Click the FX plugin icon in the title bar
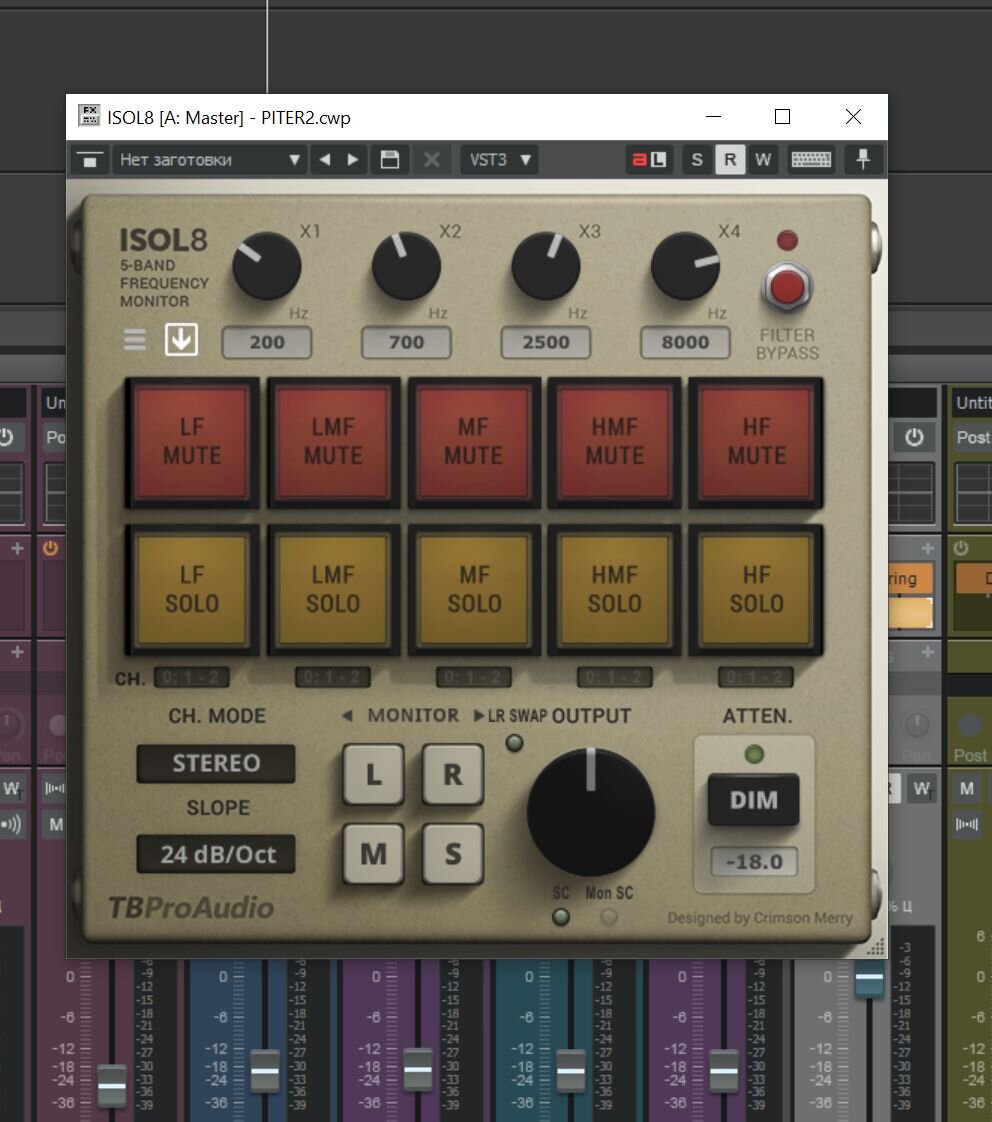 click(89, 115)
